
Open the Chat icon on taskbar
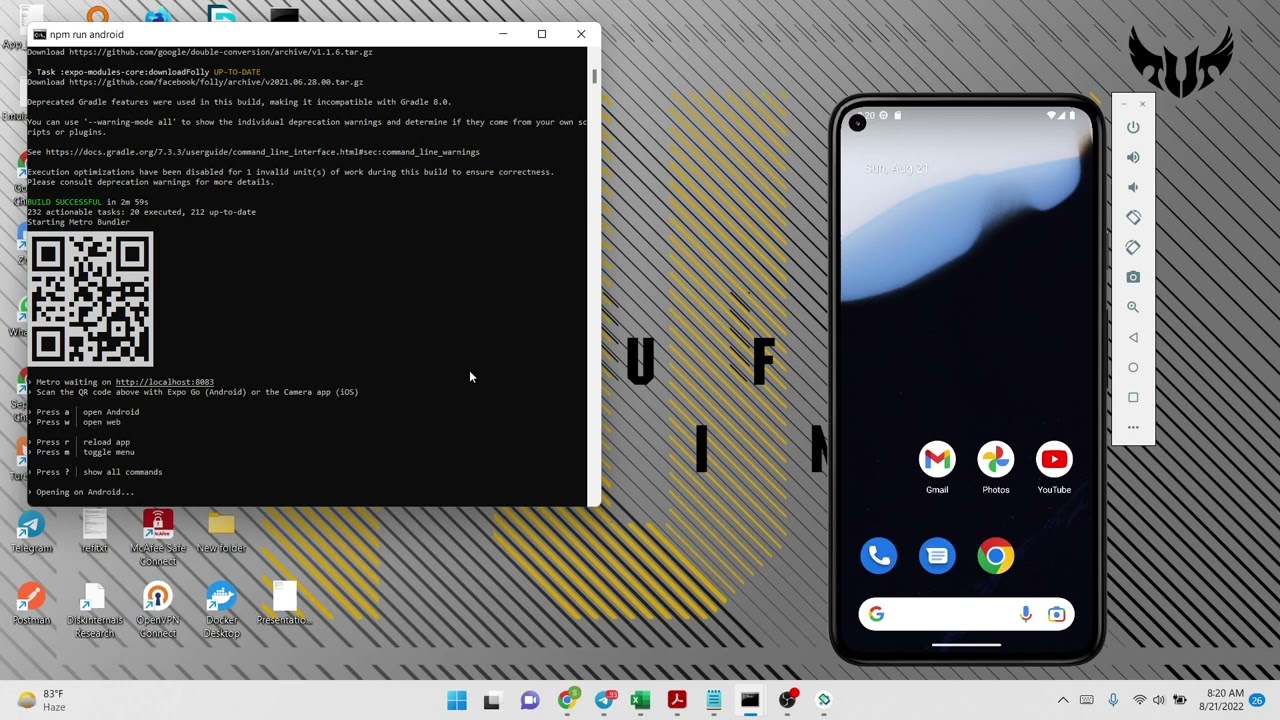[529, 700]
